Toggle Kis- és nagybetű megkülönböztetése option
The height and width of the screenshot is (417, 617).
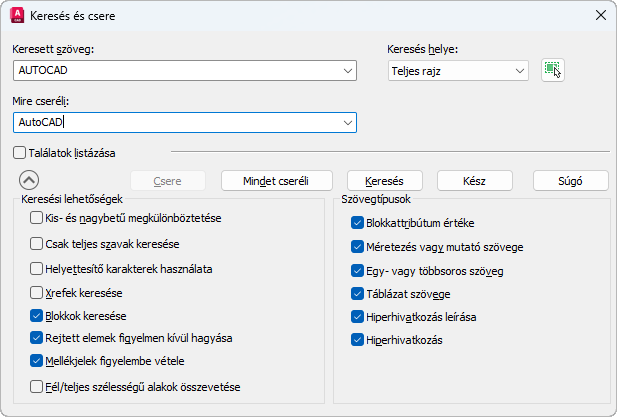pyautogui.click(x=37, y=218)
